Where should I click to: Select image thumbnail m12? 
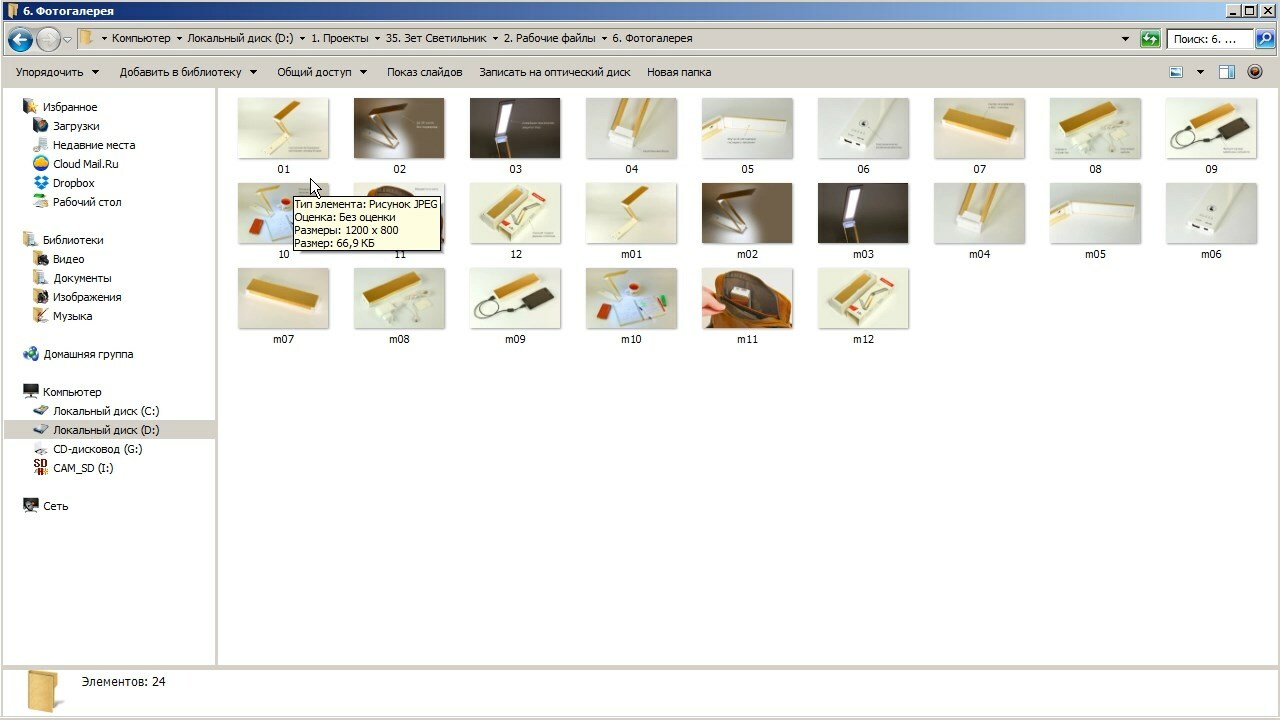(x=863, y=298)
